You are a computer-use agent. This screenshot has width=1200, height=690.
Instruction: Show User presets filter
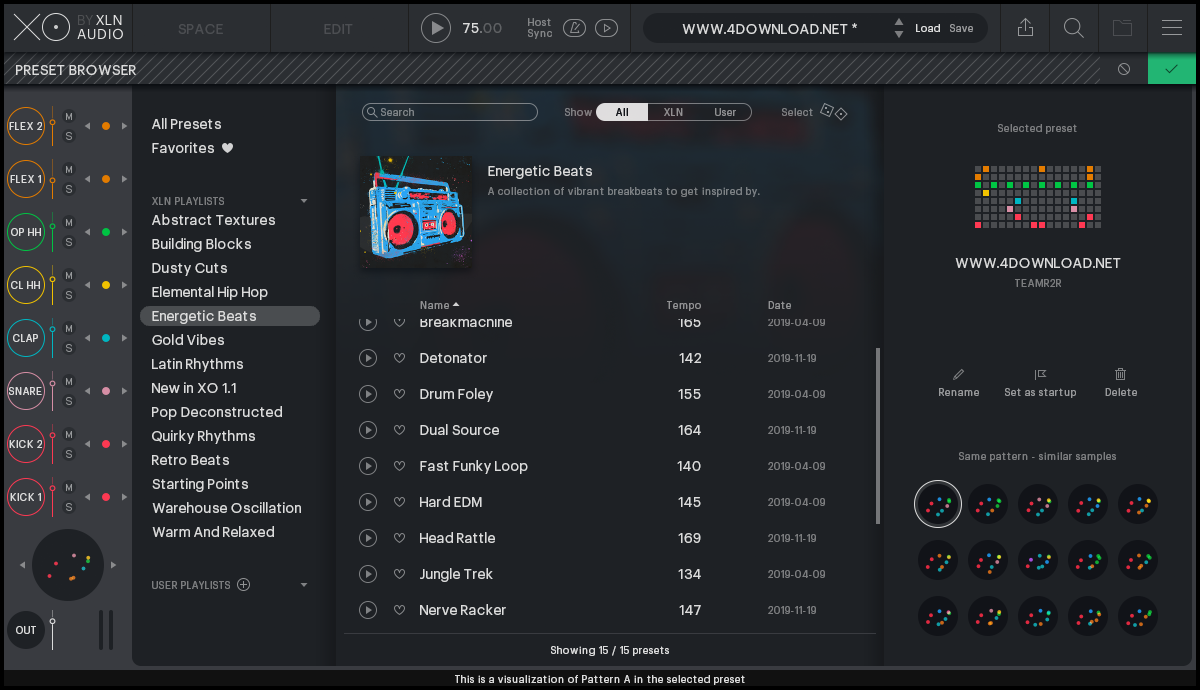pyautogui.click(x=725, y=112)
